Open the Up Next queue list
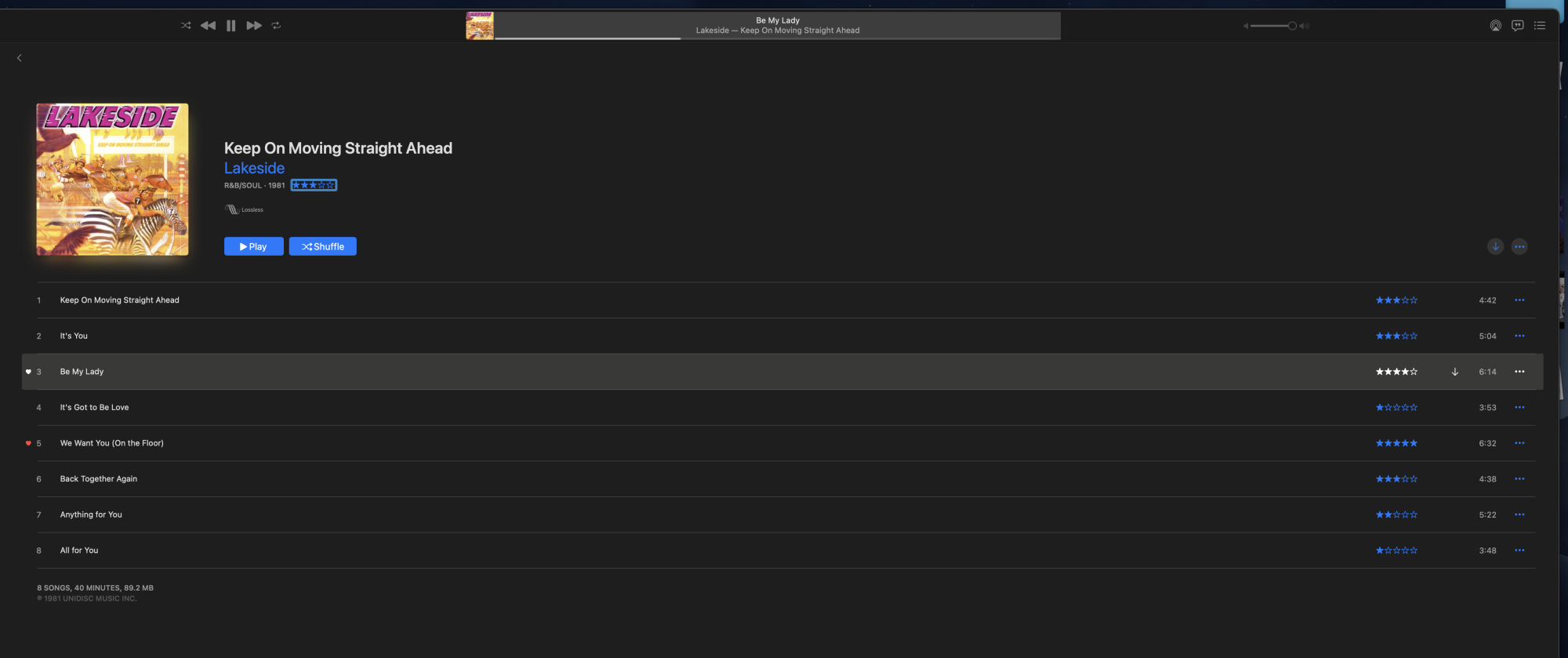The width and height of the screenshot is (1568, 658). pyautogui.click(x=1540, y=26)
